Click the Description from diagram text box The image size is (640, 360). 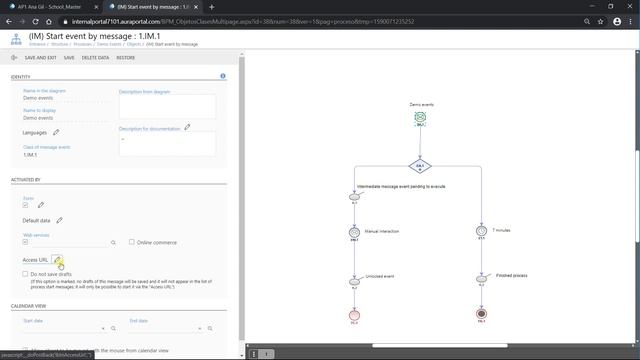(167, 107)
